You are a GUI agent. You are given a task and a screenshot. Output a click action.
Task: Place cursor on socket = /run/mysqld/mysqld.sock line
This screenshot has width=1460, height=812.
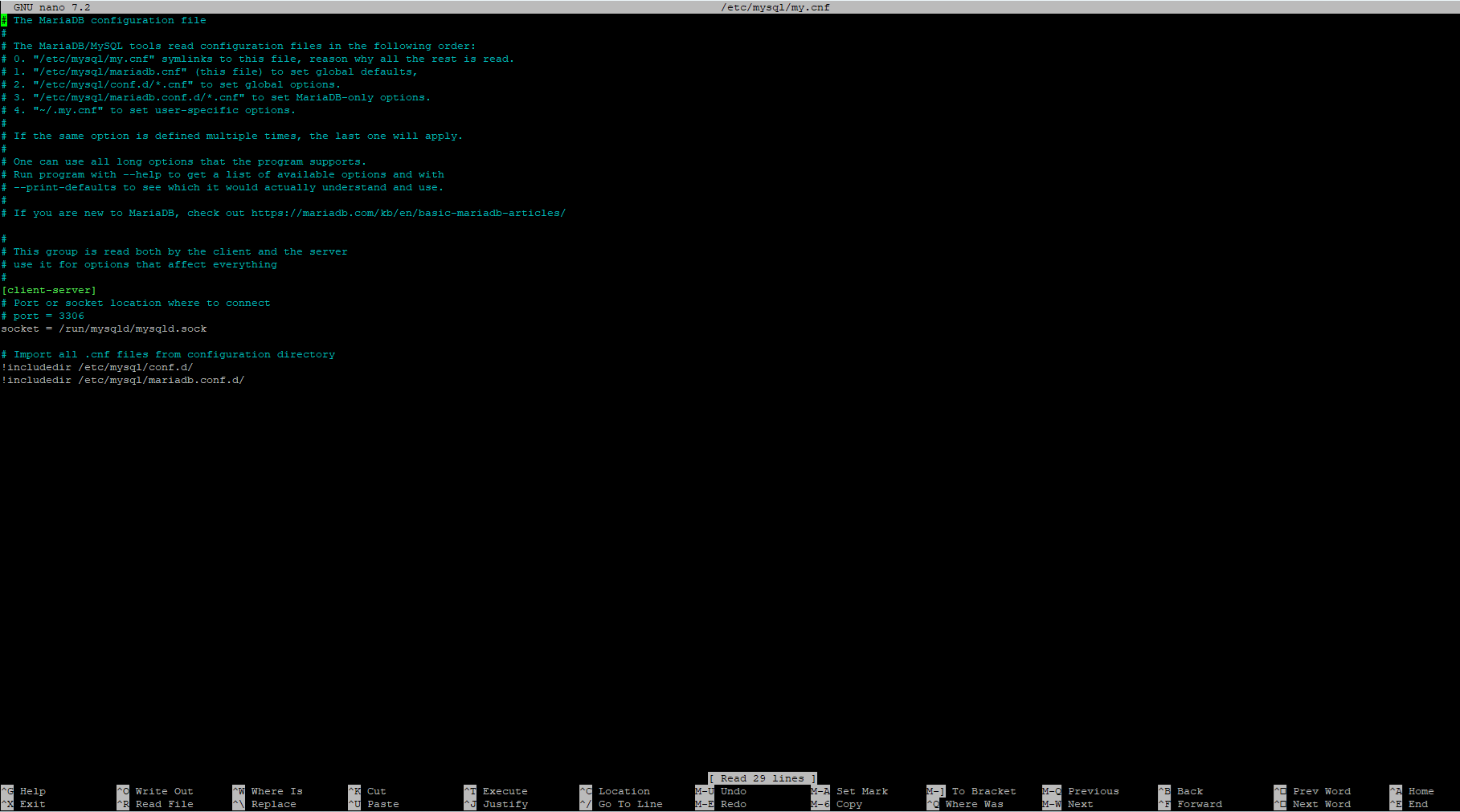104,328
